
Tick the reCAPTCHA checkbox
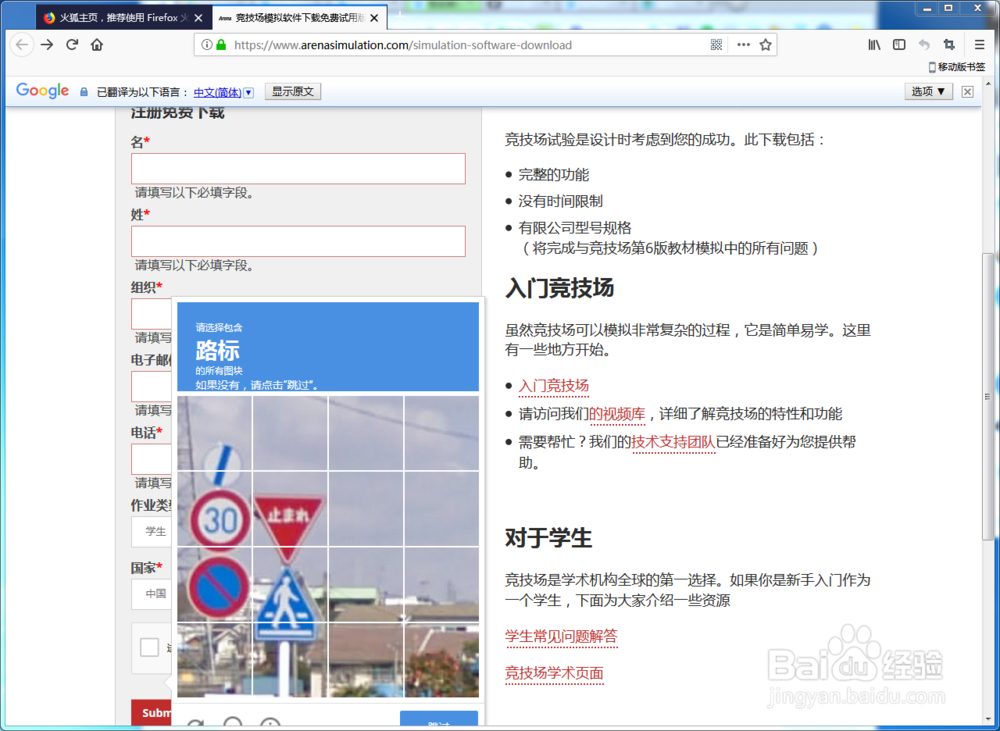coord(149,647)
